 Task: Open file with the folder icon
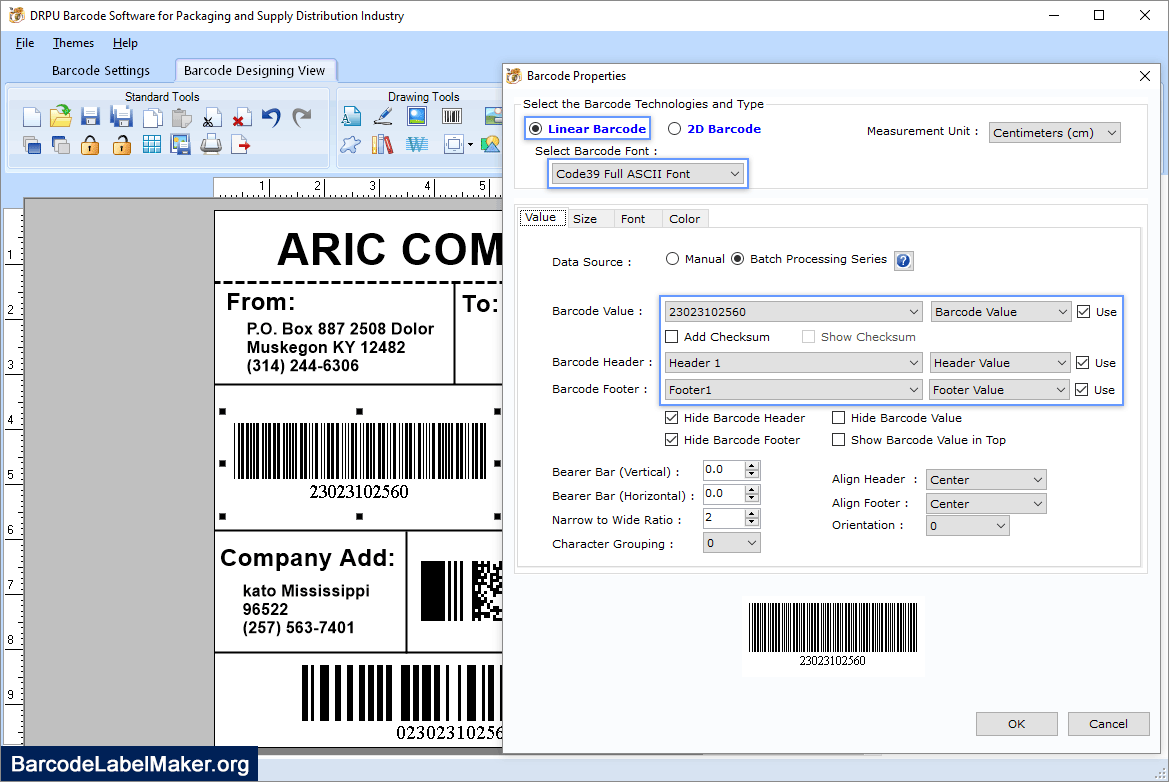click(60, 116)
